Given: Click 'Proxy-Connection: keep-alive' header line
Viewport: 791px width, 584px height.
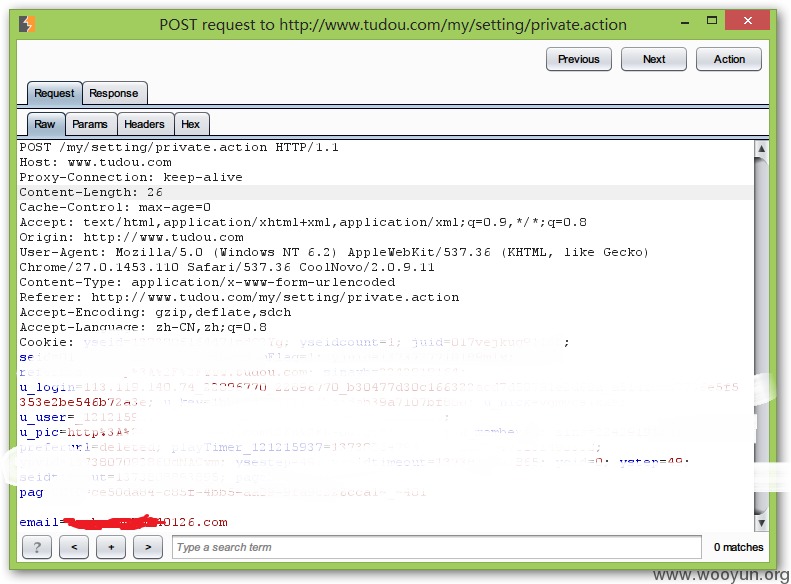Looking at the screenshot, I should (x=131, y=178).
